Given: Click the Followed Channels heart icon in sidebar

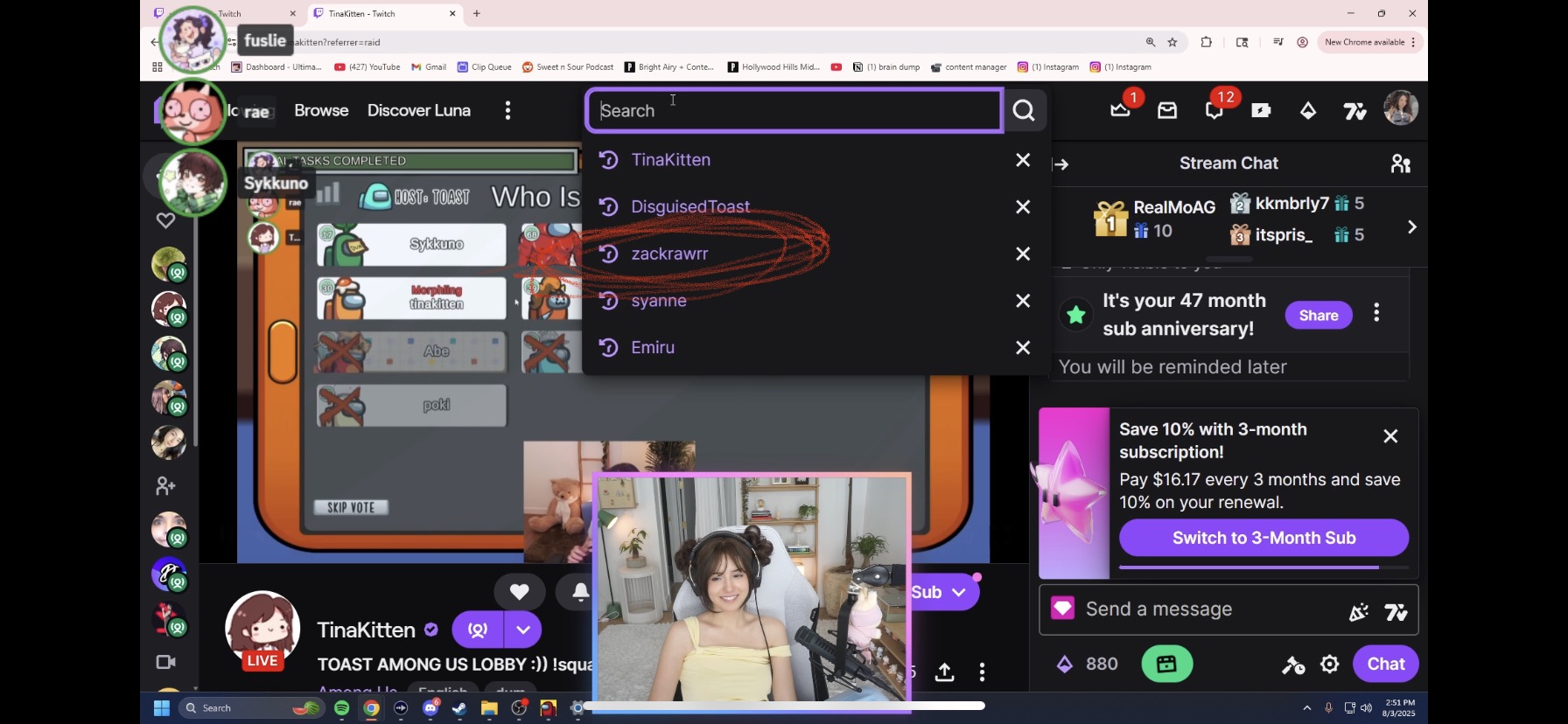Looking at the screenshot, I should click(x=165, y=220).
